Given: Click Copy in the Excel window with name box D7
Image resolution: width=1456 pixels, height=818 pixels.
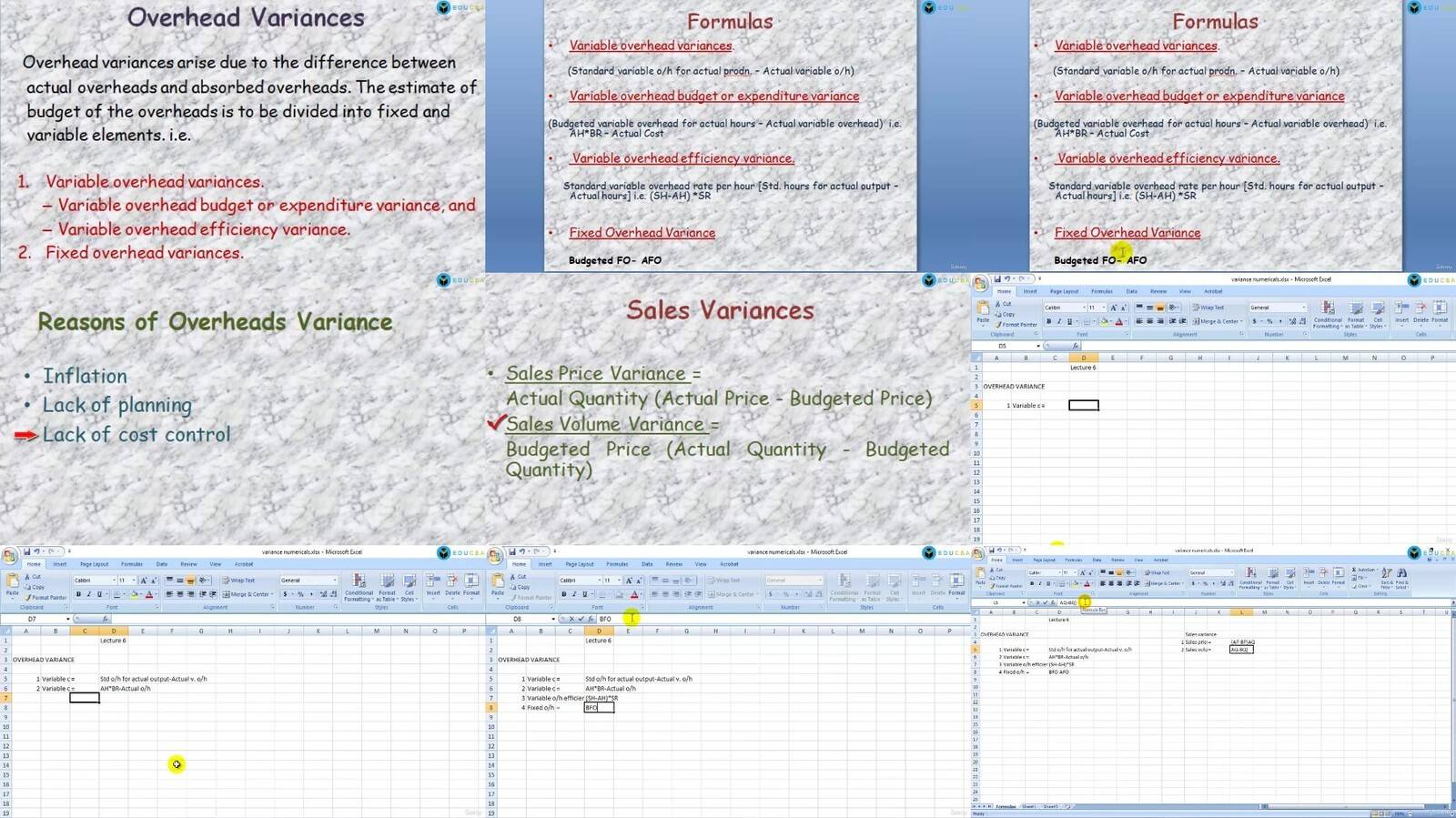Looking at the screenshot, I should 34,587.
